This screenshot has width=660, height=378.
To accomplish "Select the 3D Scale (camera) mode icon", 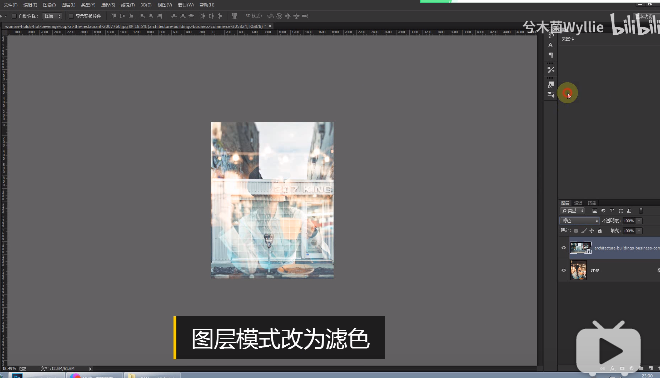I will click(305, 16).
